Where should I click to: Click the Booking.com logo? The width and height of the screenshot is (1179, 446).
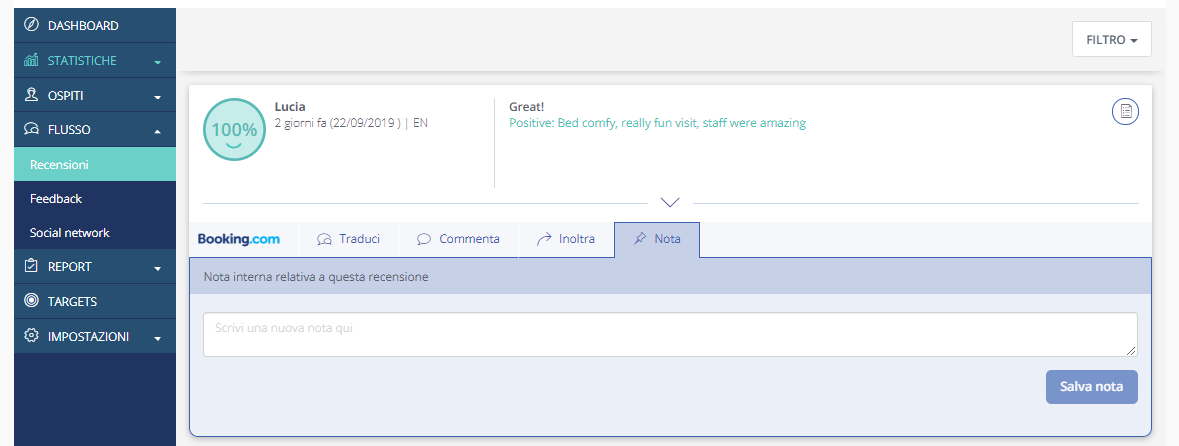tap(238, 239)
